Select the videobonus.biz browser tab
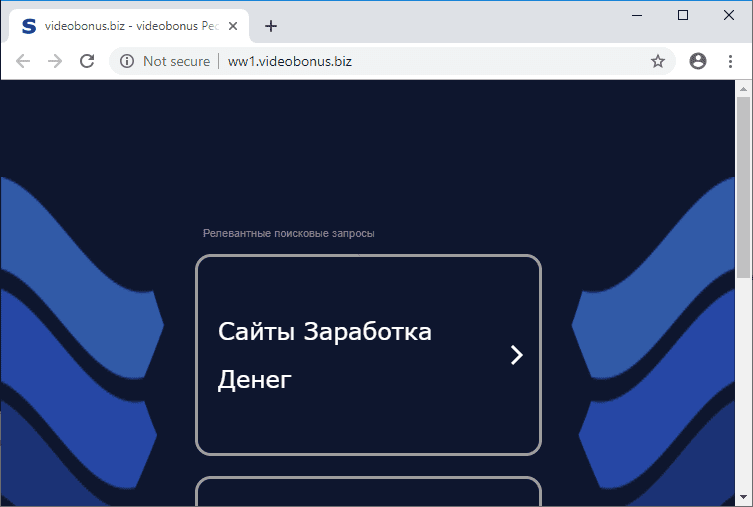The image size is (753, 507). (129, 26)
